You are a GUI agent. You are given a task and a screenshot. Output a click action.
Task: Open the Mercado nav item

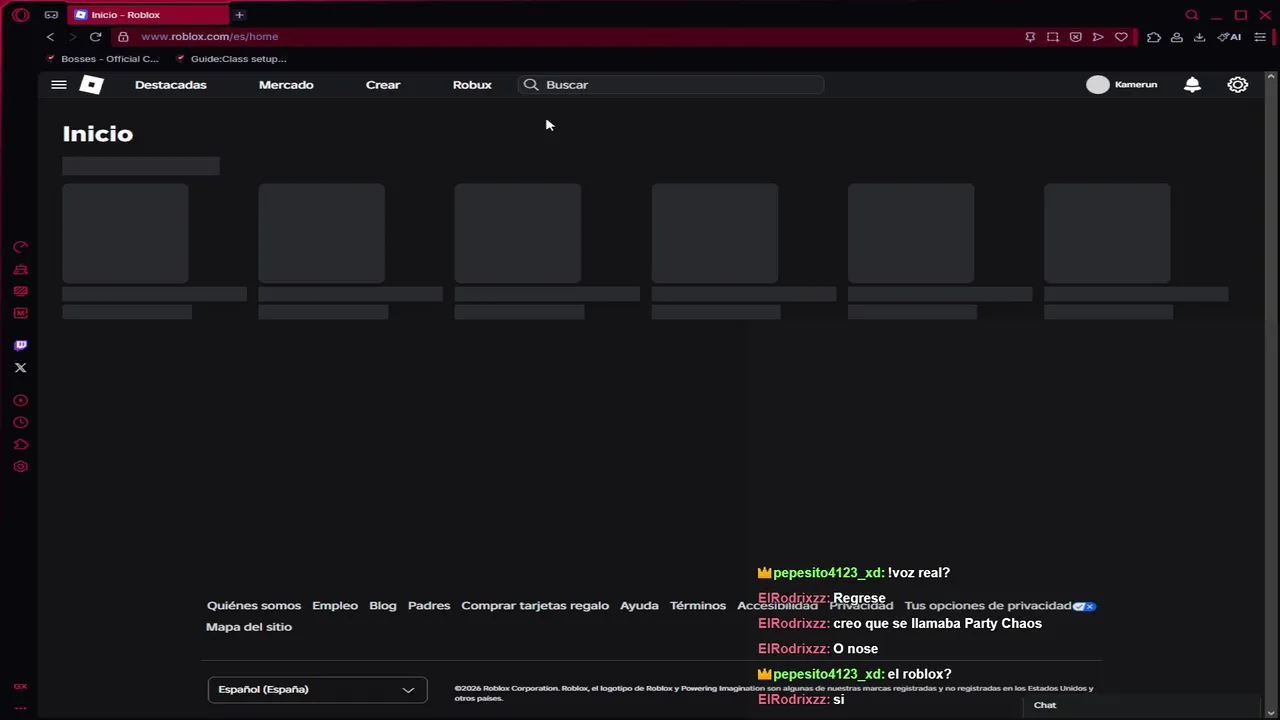coord(286,85)
